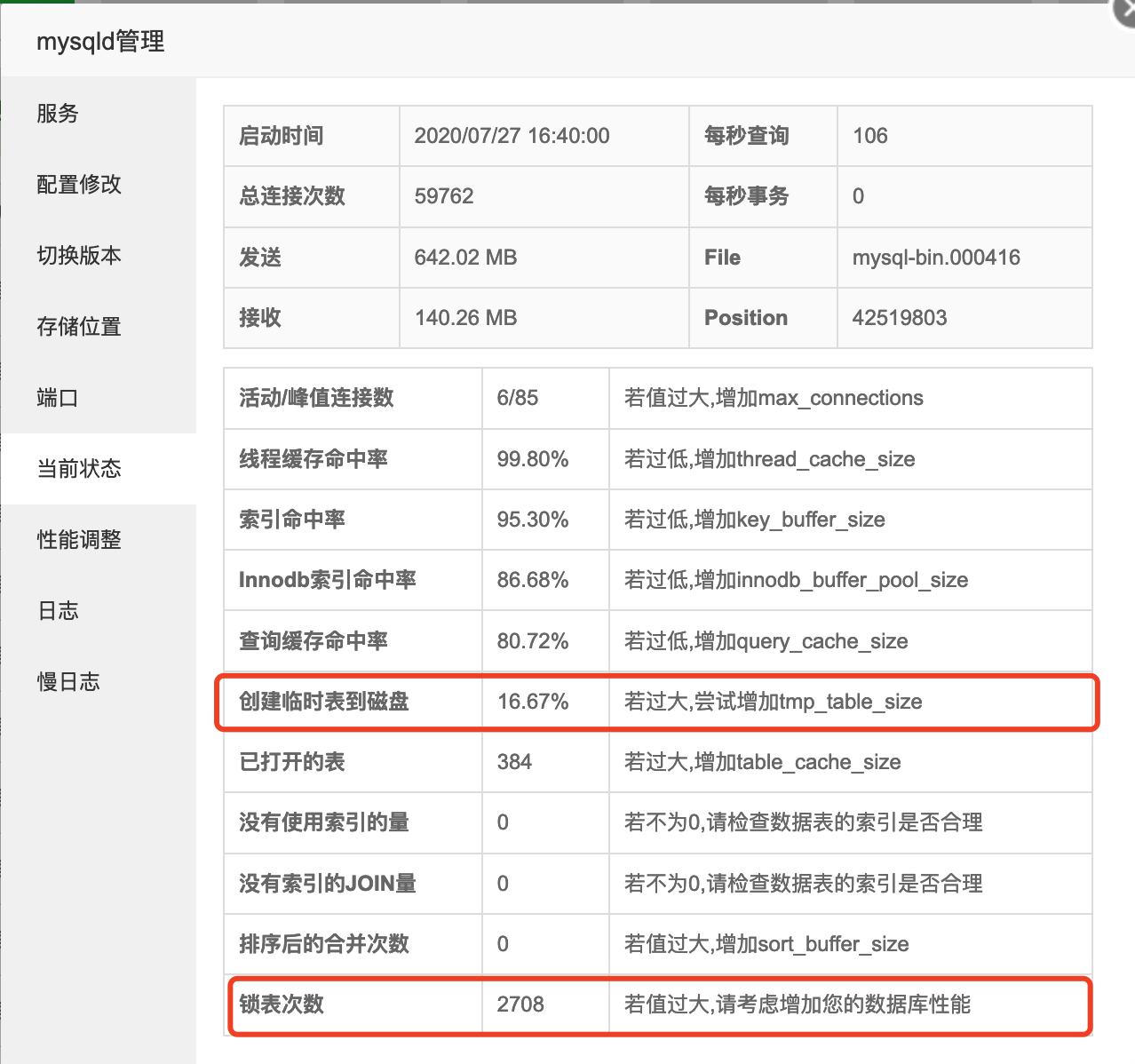Click the sent value 642.02 MB
This screenshot has width=1135, height=1064.
[x=465, y=258]
